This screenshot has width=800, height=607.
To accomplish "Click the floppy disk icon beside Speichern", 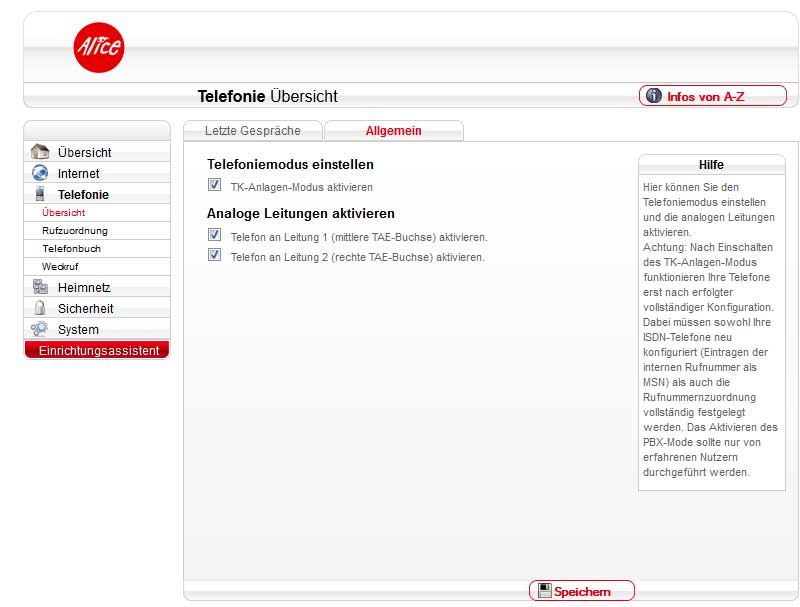I will (544, 591).
